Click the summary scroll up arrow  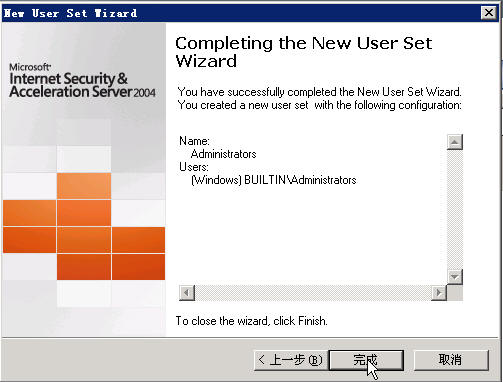[x=455, y=142]
